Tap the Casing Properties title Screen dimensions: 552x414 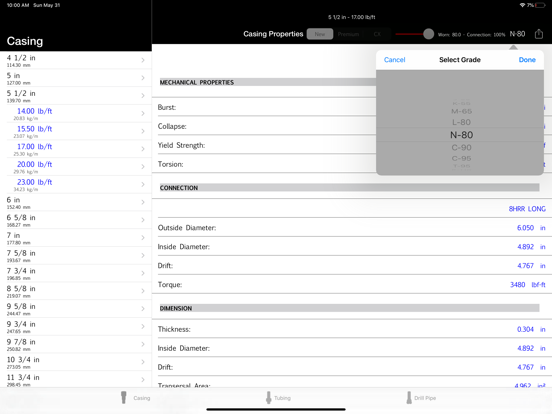tap(273, 34)
